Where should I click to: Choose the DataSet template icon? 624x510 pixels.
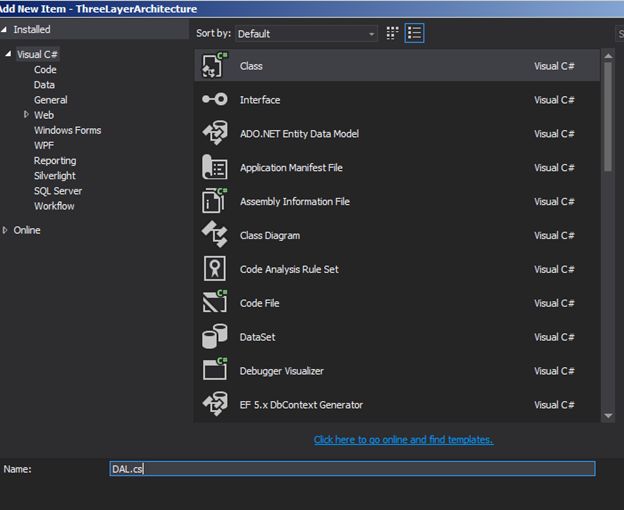[x=215, y=337]
